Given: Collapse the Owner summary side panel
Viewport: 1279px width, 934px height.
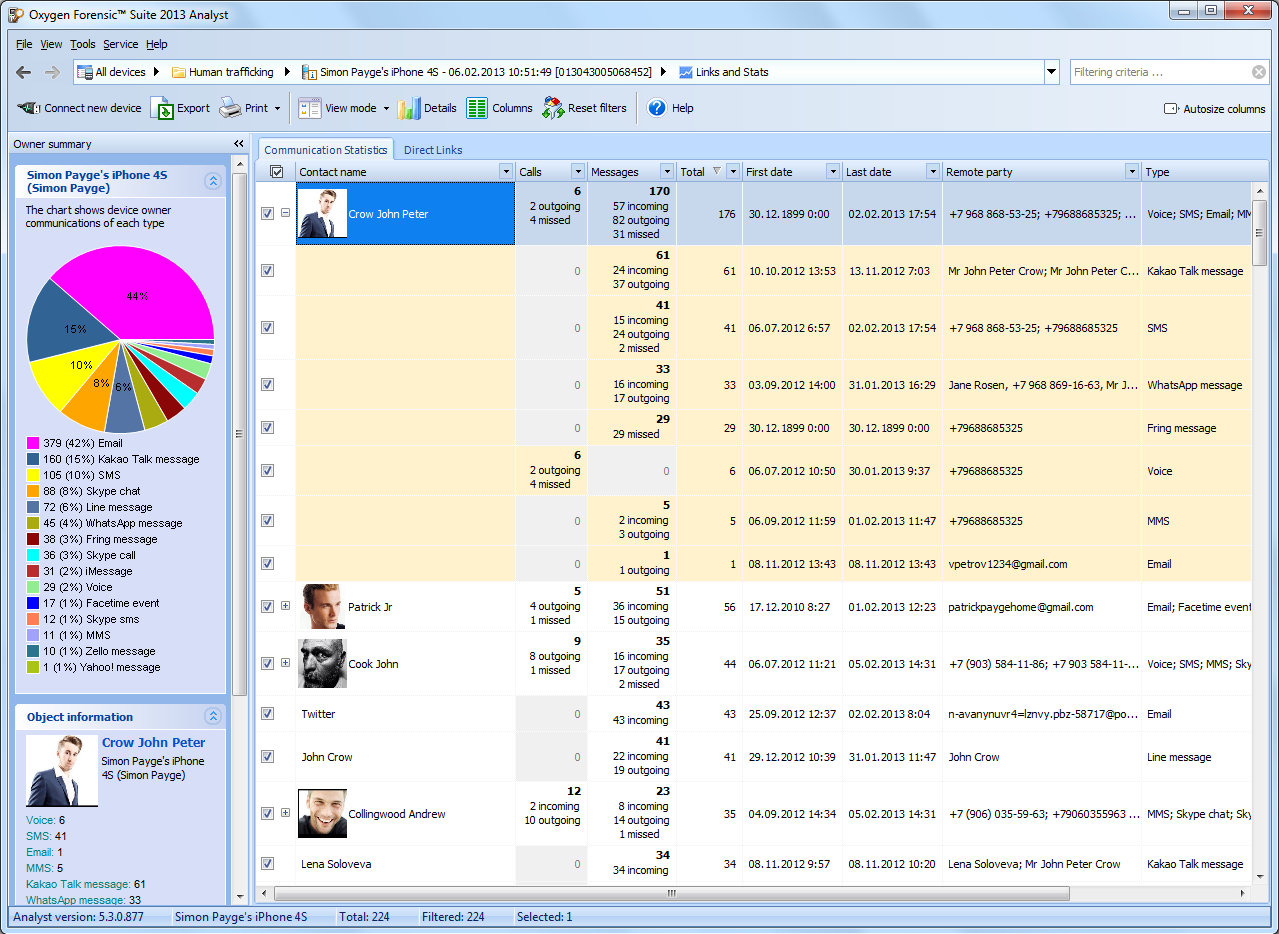Looking at the screenshot, I should pyautogui.click(x=239, y=144).
